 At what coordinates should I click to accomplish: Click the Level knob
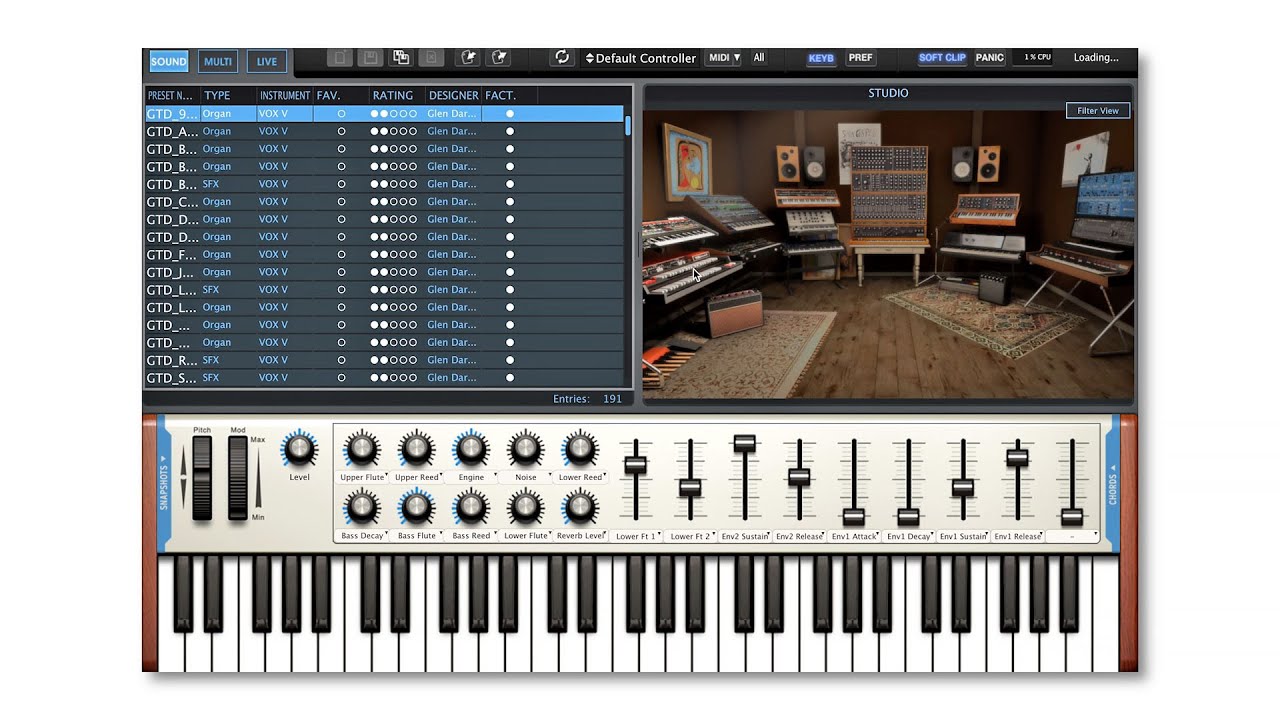click(x=299, y=451)
